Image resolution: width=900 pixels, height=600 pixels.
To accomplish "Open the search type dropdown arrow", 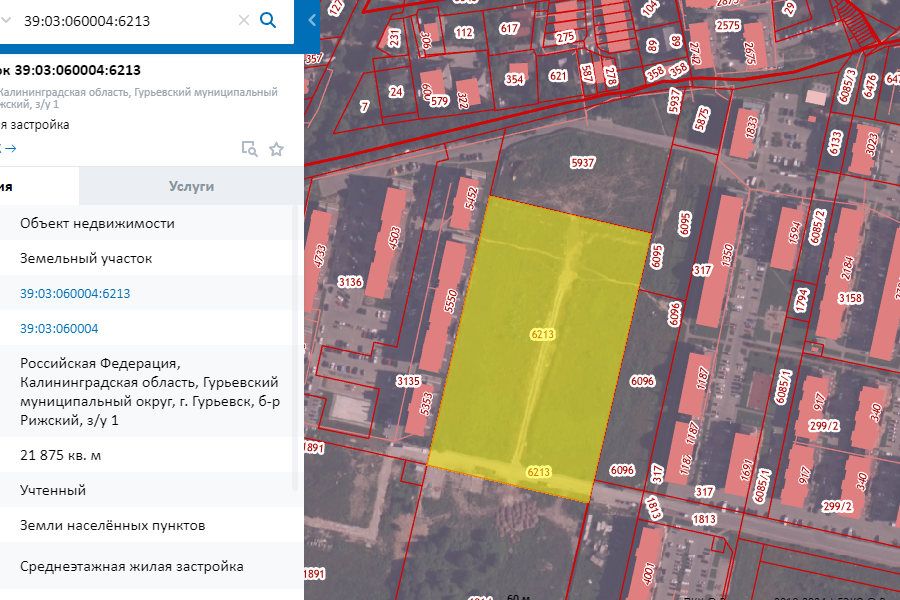I will pyautogui.click(x=6, y=20).
